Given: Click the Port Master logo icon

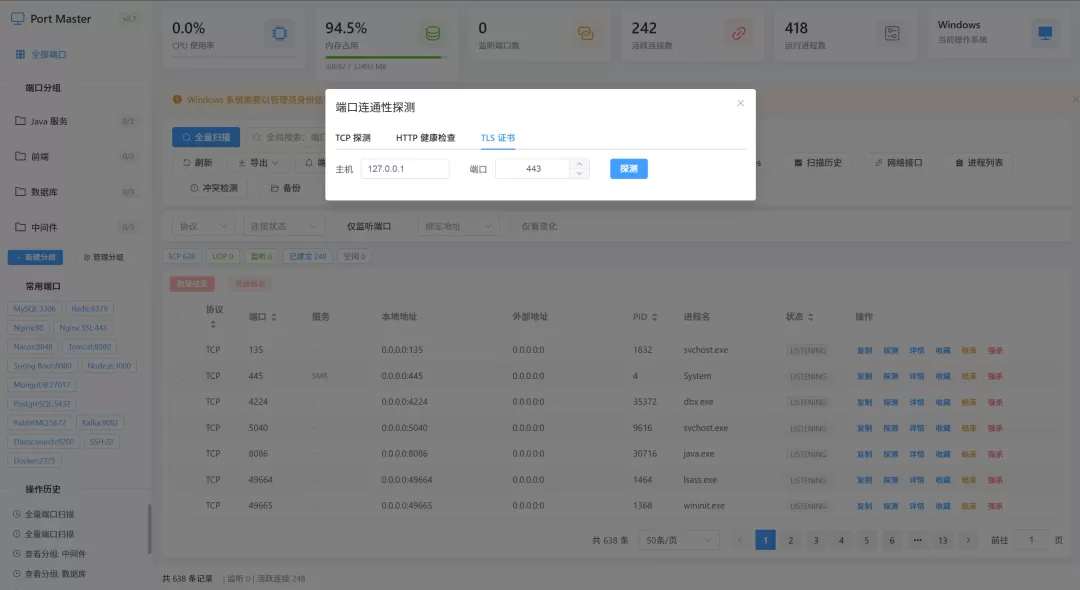Looking at the screenshot, I should [17, 19].
